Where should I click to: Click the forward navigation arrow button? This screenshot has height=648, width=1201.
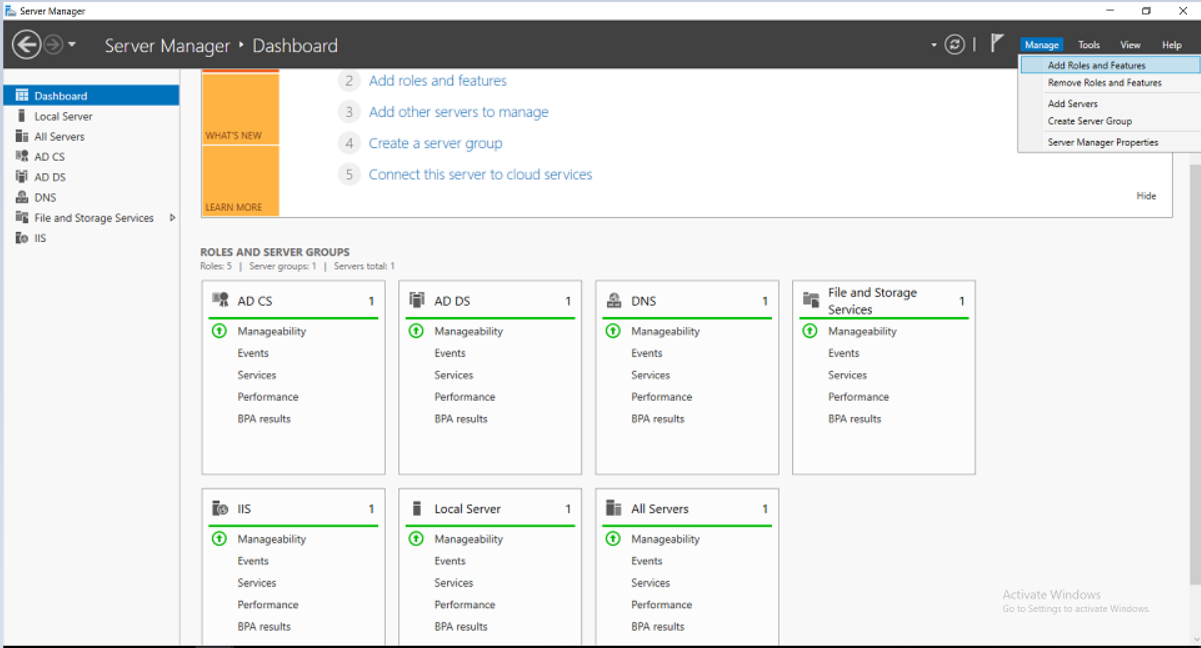point(53,44)
